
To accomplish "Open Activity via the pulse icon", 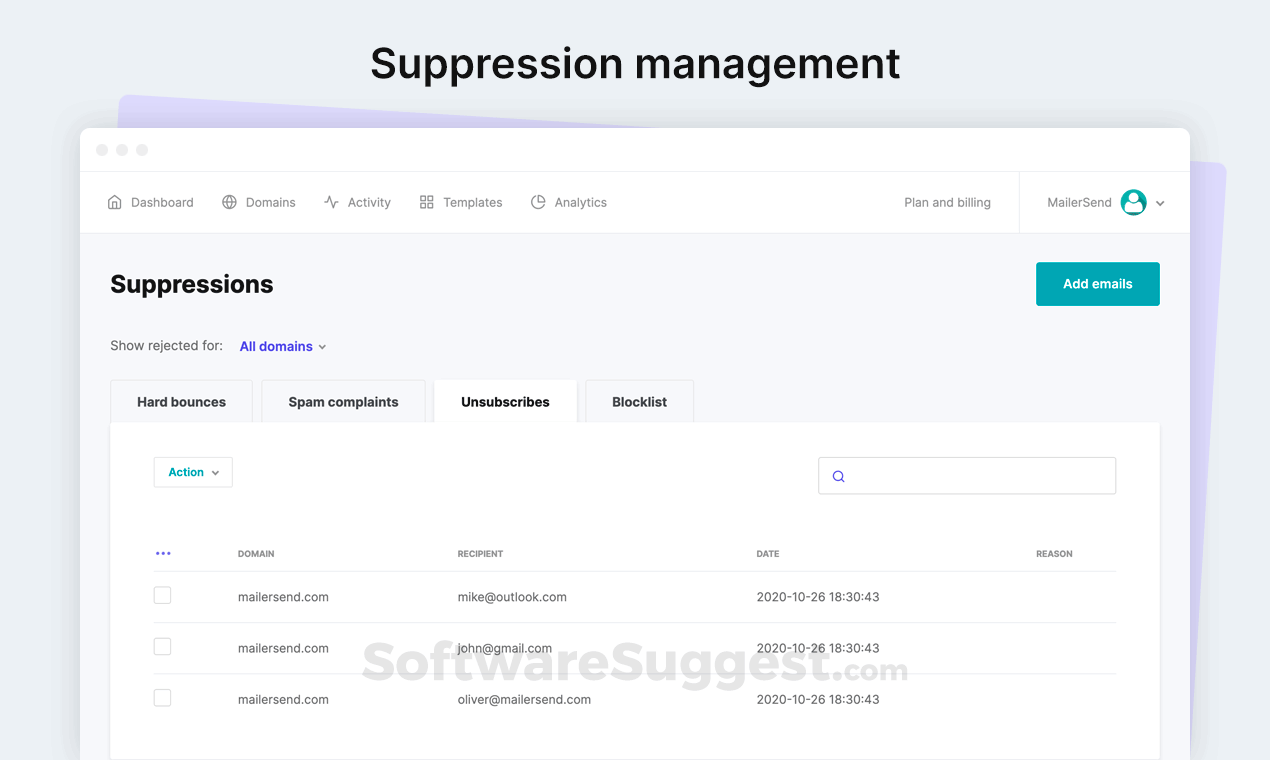I will 330,201.
